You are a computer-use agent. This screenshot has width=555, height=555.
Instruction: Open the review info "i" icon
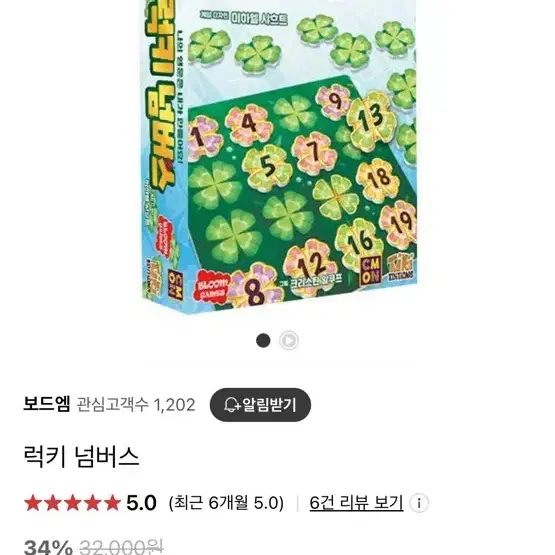tap(419, 503)
